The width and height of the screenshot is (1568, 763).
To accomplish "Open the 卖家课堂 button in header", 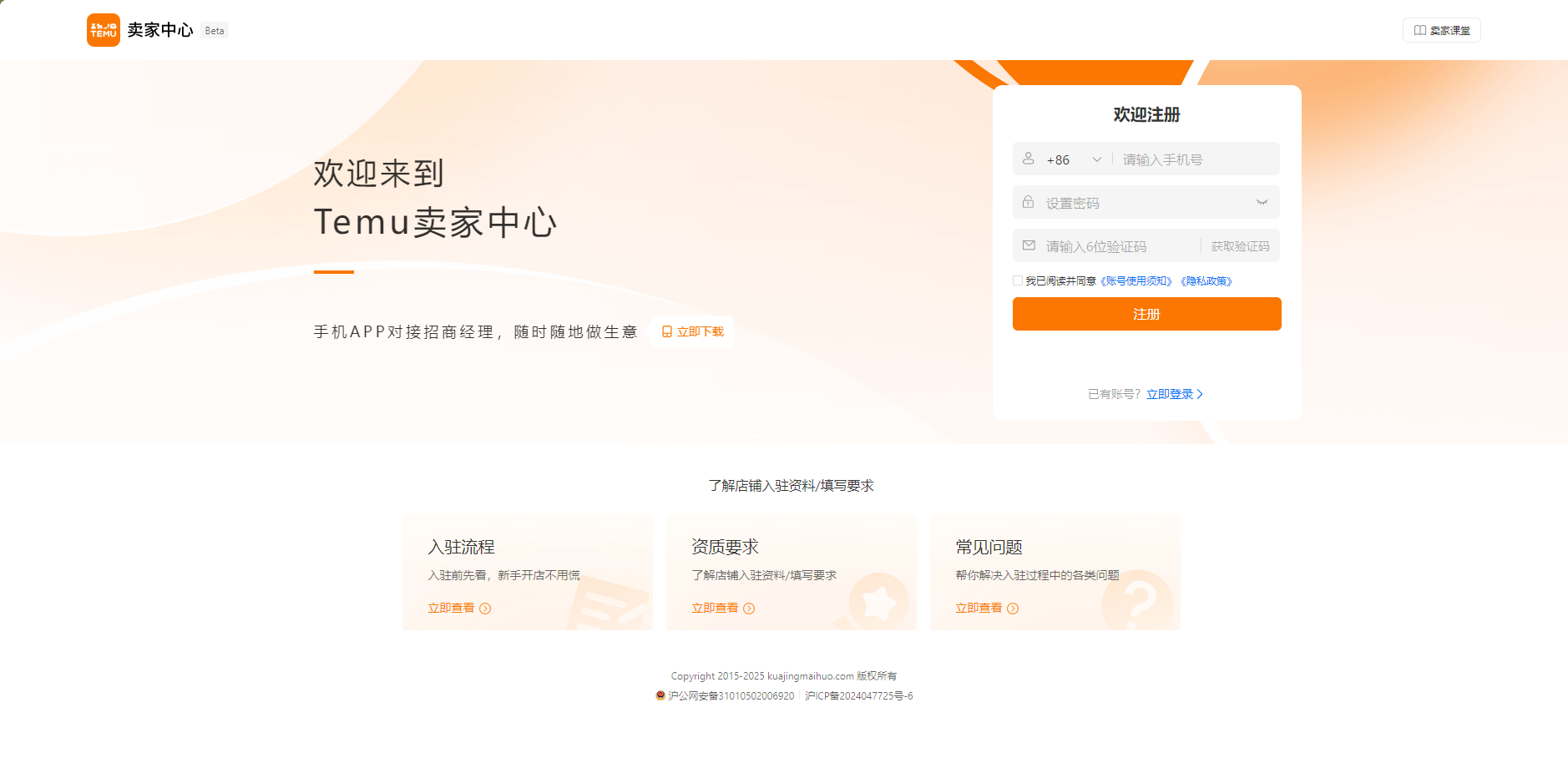I will point(1441,30).
